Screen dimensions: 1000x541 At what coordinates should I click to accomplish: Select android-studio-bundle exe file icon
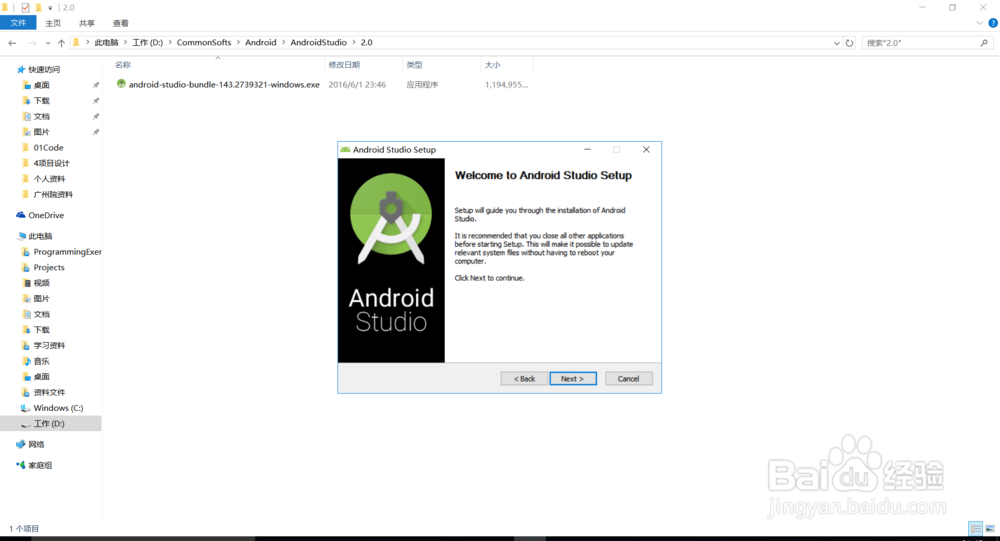click(121, 84)
